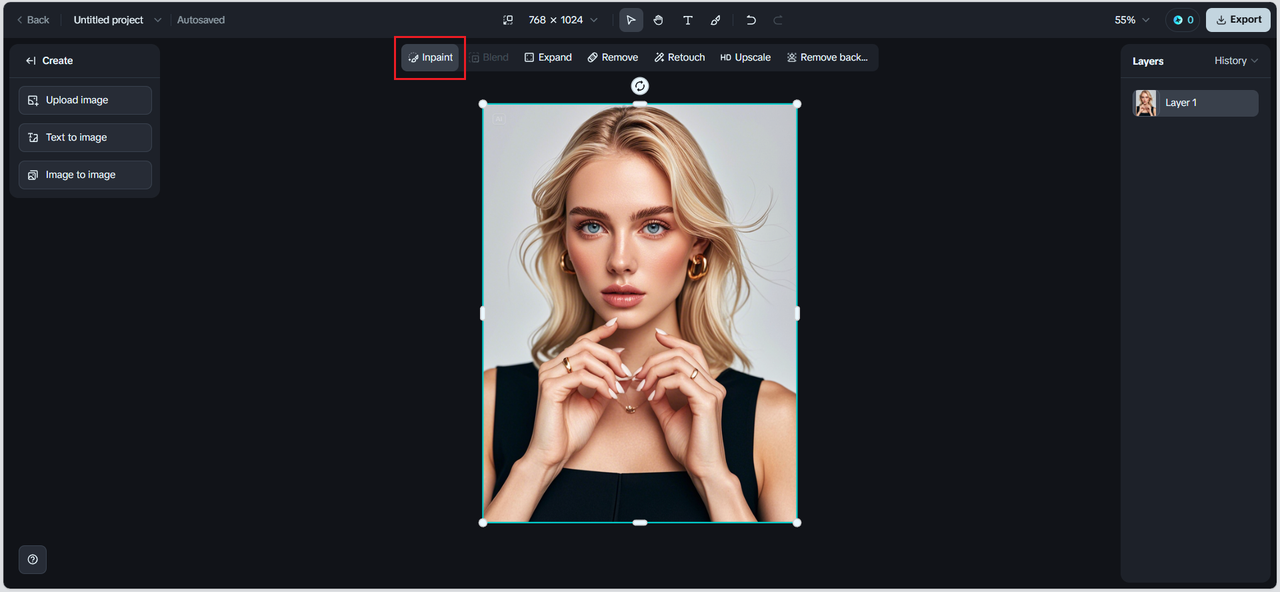The height and width of the screenshot is (592, 1280).
Task: Open the 768 × 1024 canvas size dropdown
Action: click(563, 20)
